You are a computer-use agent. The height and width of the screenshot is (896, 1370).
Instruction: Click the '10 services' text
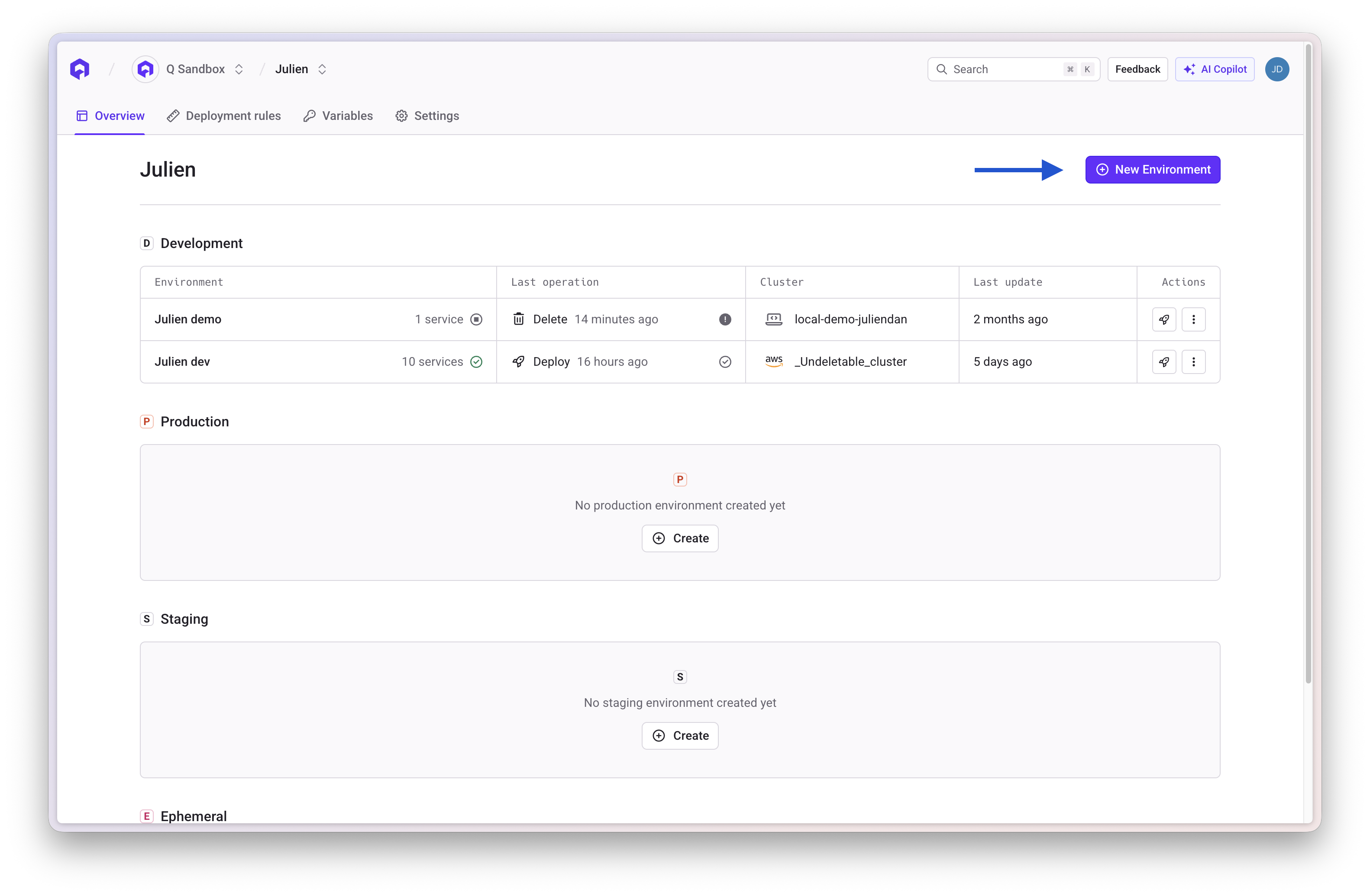432,362
